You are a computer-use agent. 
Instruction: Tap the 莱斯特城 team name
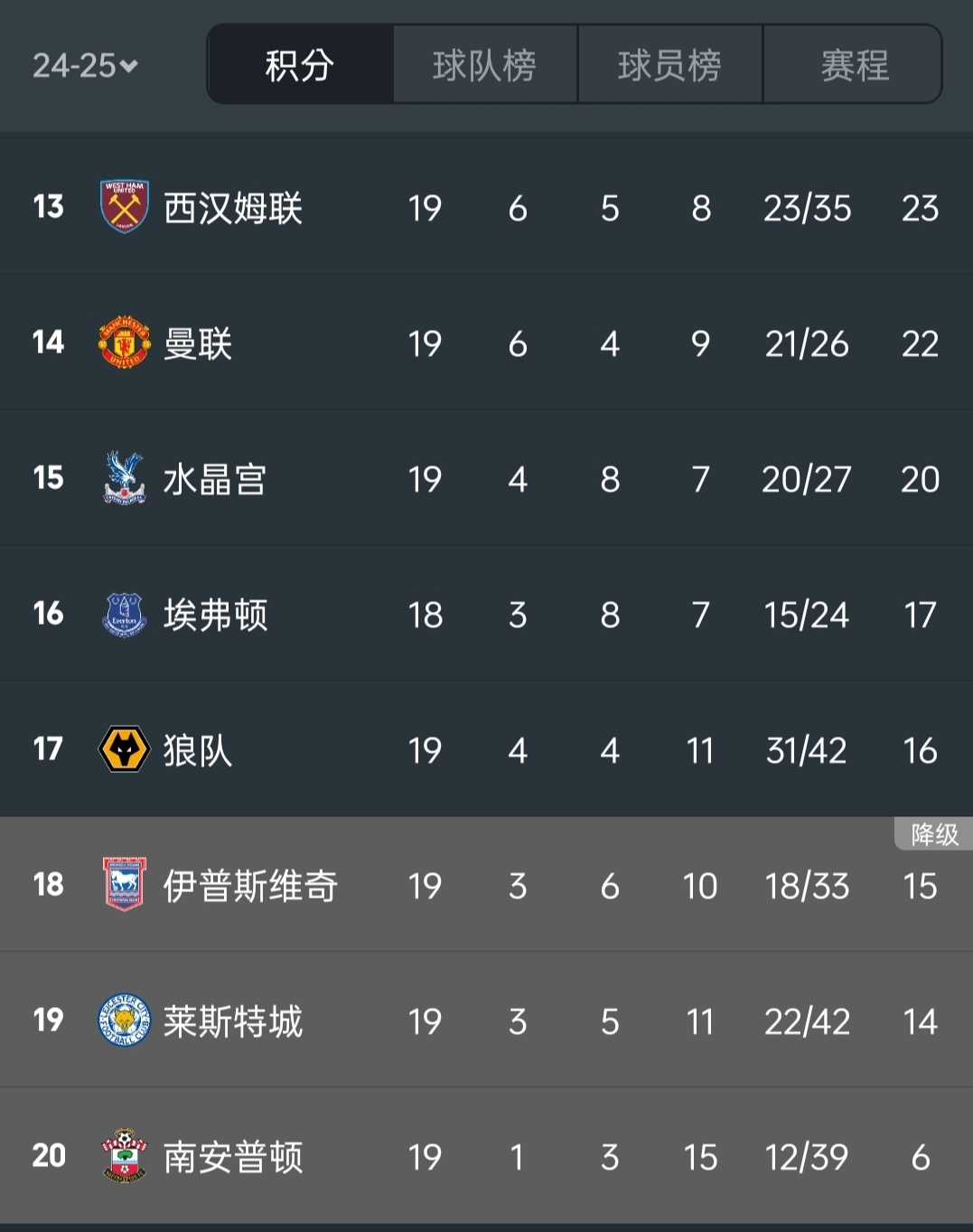tap(233, 1021)
